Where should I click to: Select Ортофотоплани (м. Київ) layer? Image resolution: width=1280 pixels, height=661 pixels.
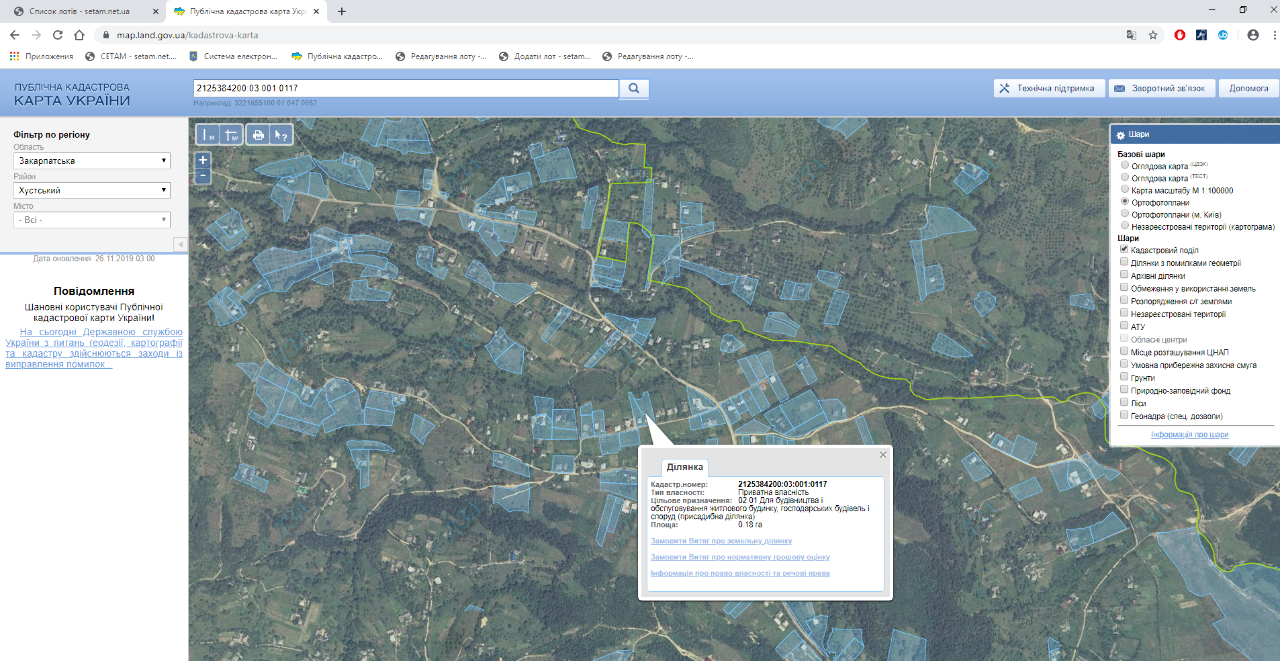click(1125, 214)
